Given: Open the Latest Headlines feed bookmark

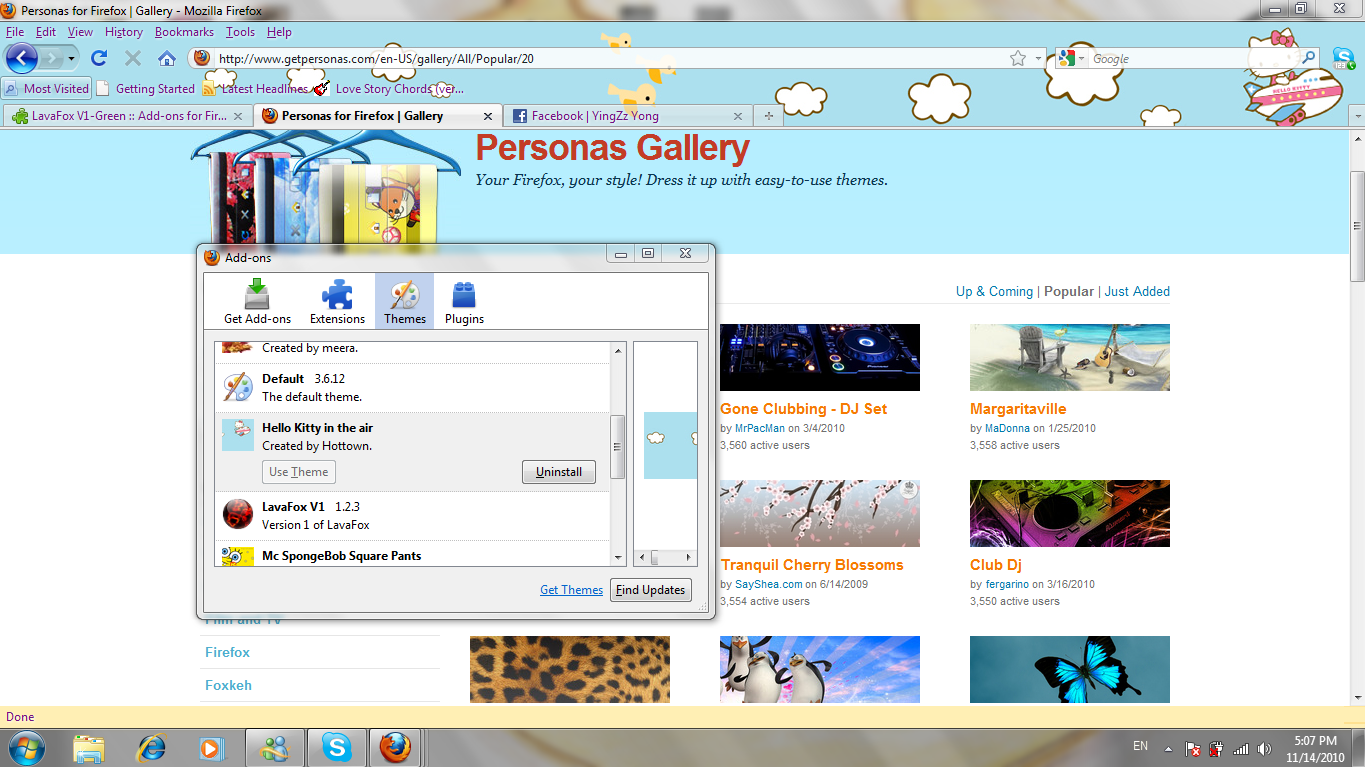Looking at the screenshot, I should (255, 88).
